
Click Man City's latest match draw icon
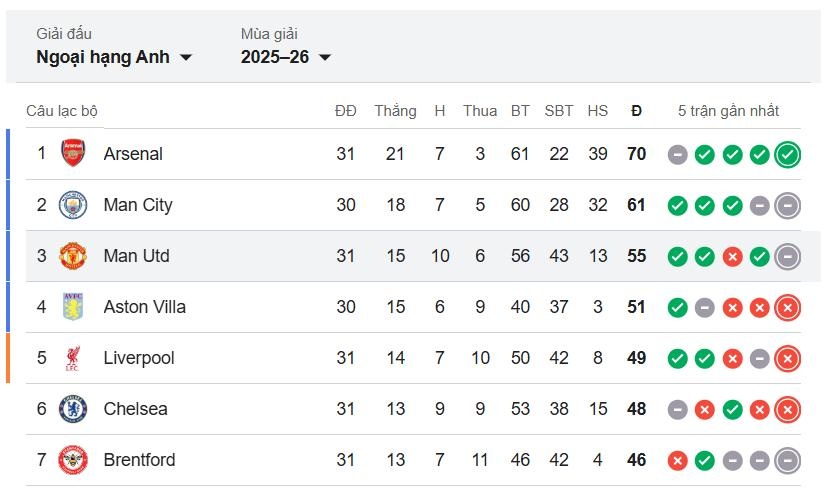tap(787, 206)
